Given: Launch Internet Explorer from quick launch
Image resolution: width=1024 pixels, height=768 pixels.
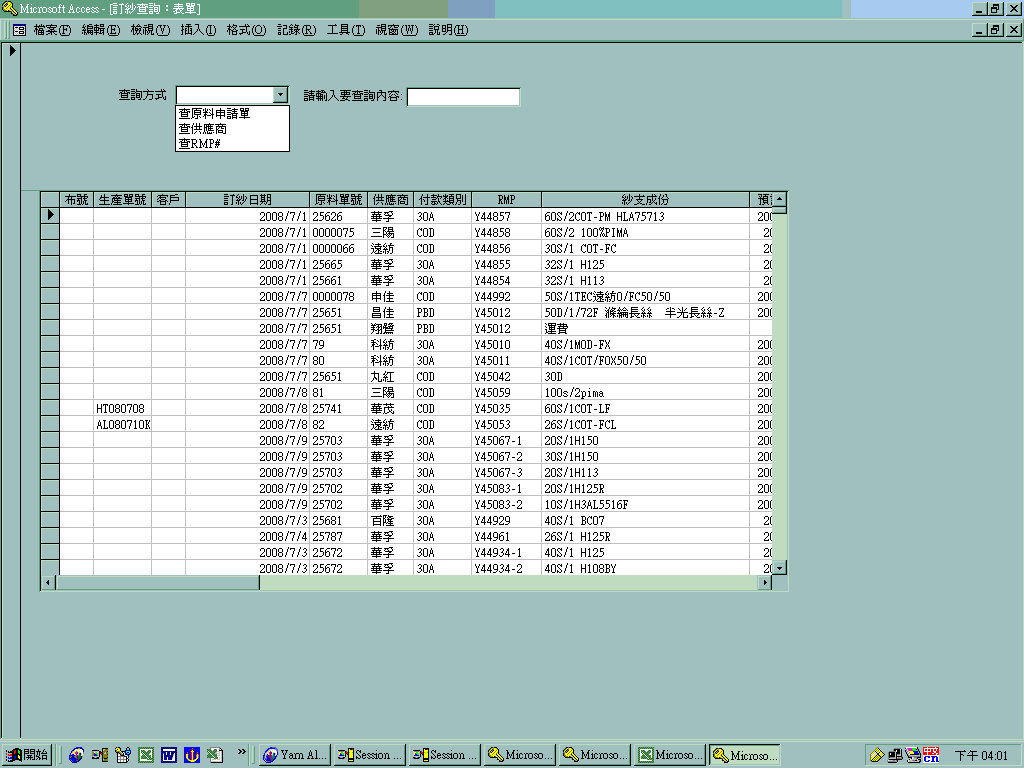Looking at the screenshot, I should click(76, 755).
